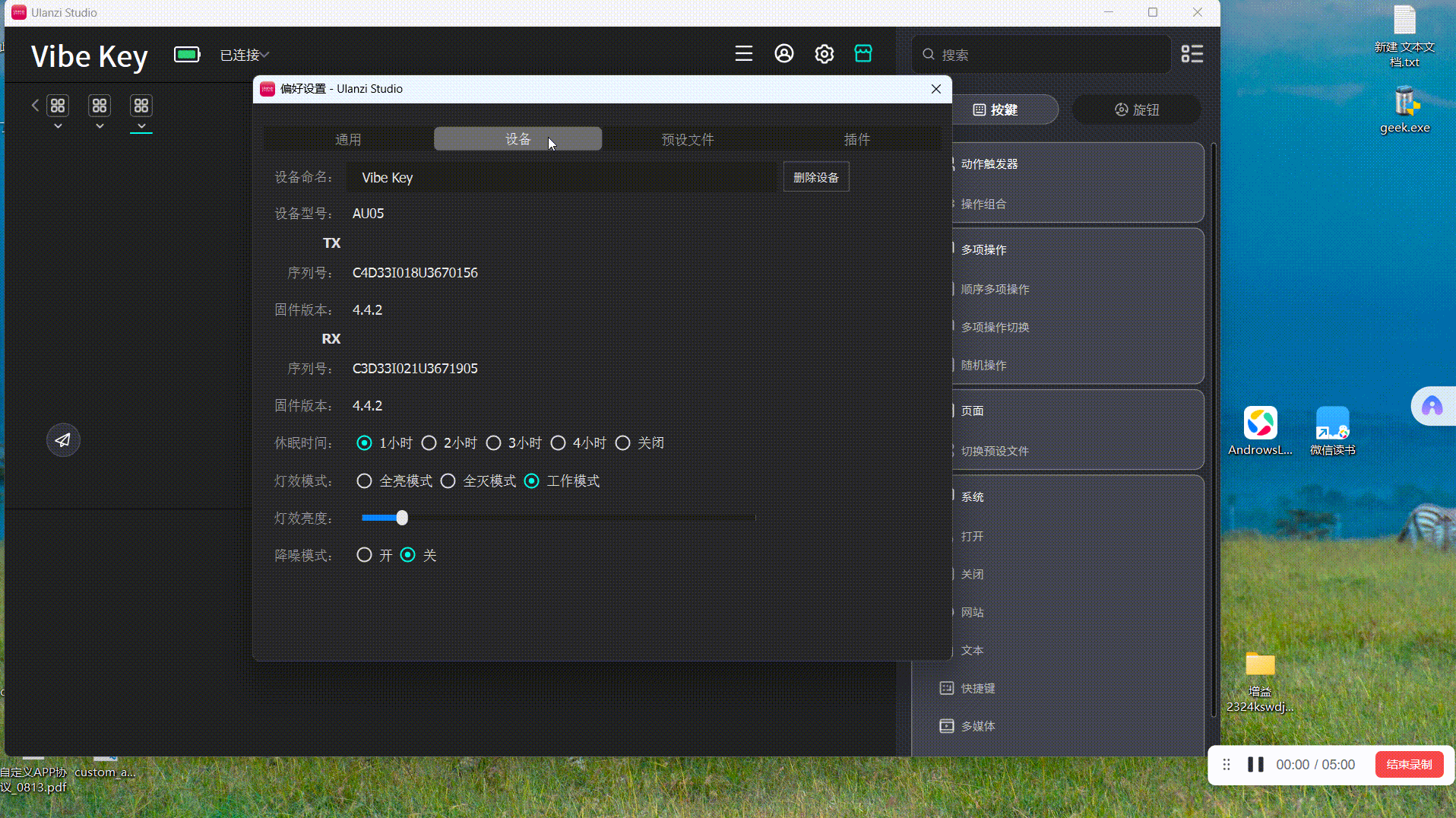1456x818 pixels.
Task: Click the recording bar drag handle dots
Action: (x=1227, y=765)
